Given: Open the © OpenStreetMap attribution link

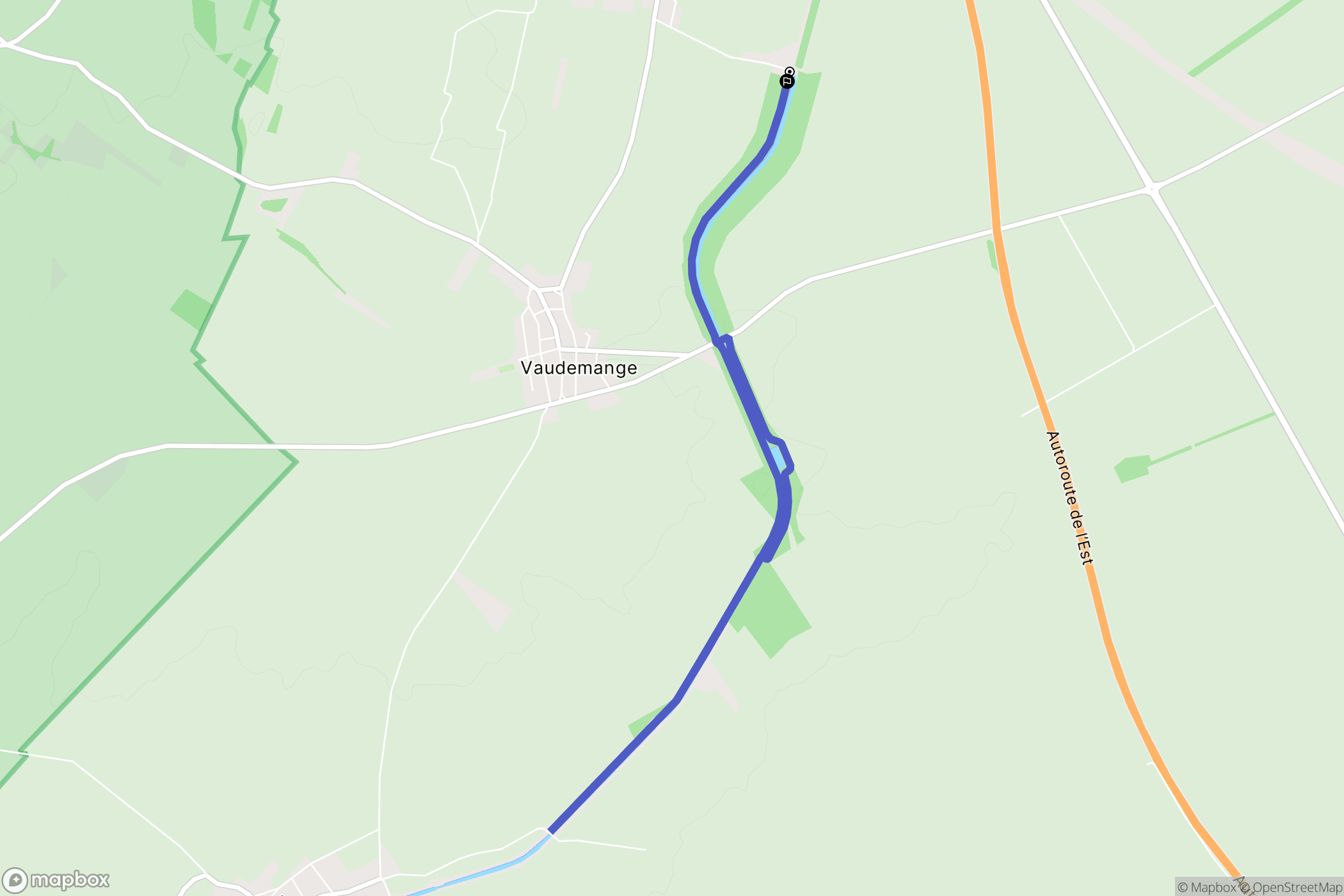Looking at the screenshot, I should click(1290, 887).
